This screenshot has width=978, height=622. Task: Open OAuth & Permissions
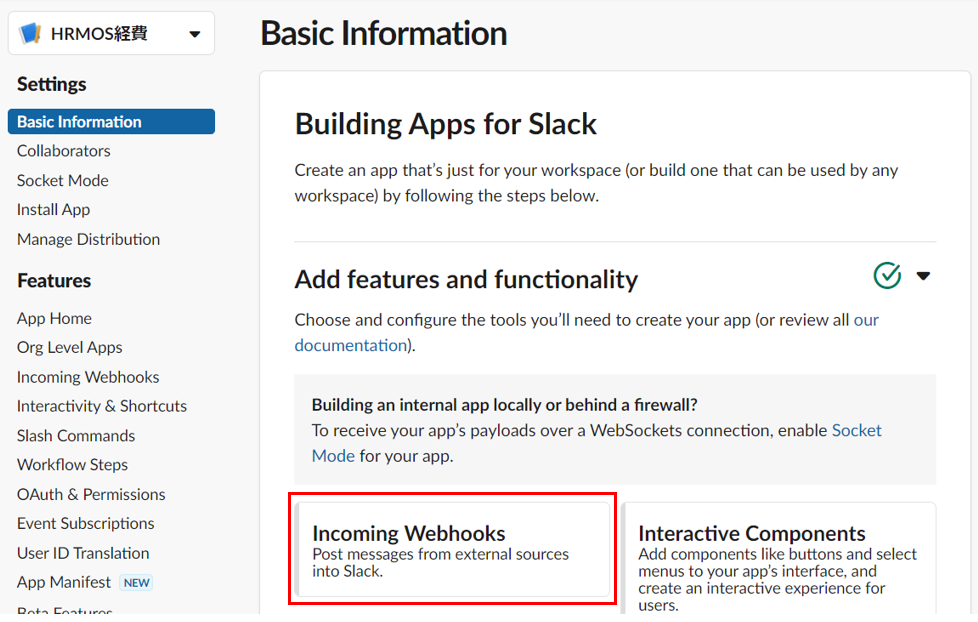click(x=91, y=494)
